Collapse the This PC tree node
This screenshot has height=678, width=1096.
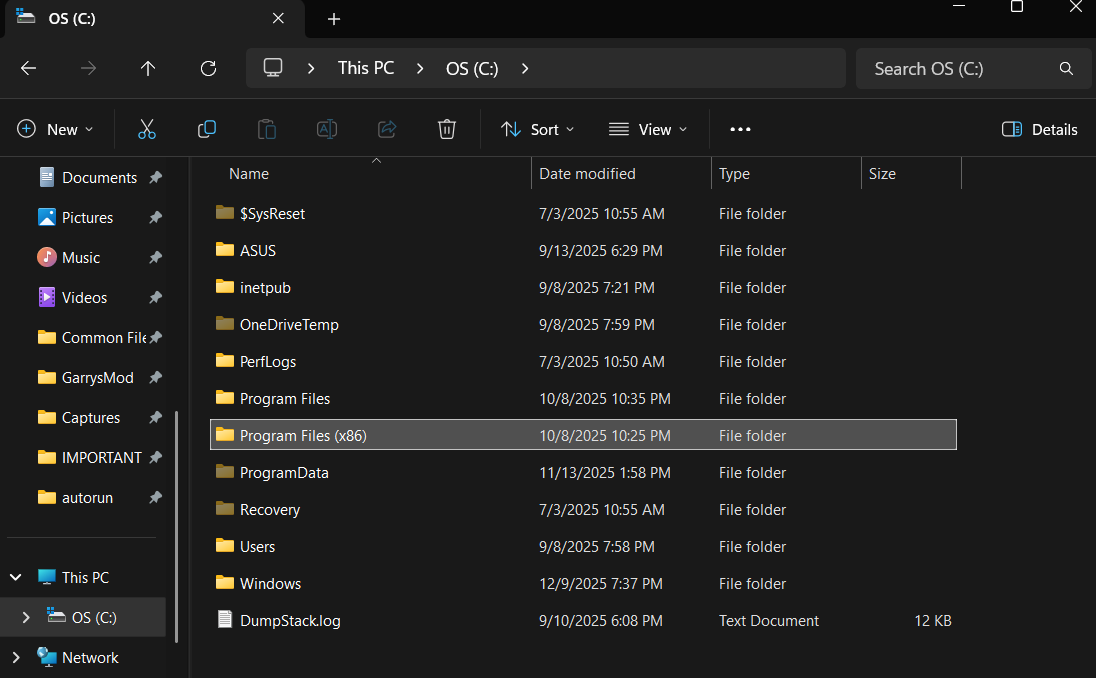coord(15,577)
